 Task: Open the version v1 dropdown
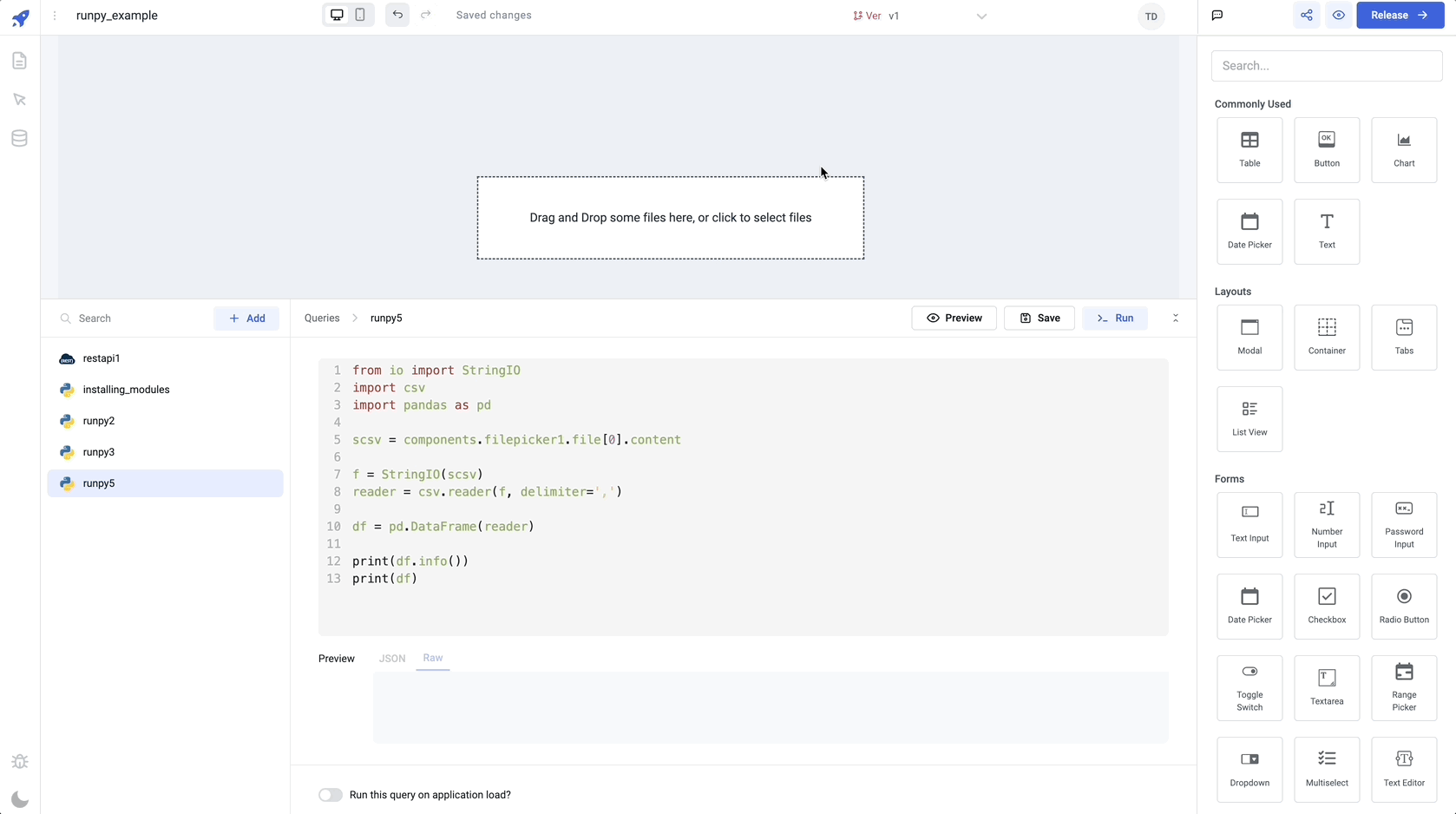[981, 16]
